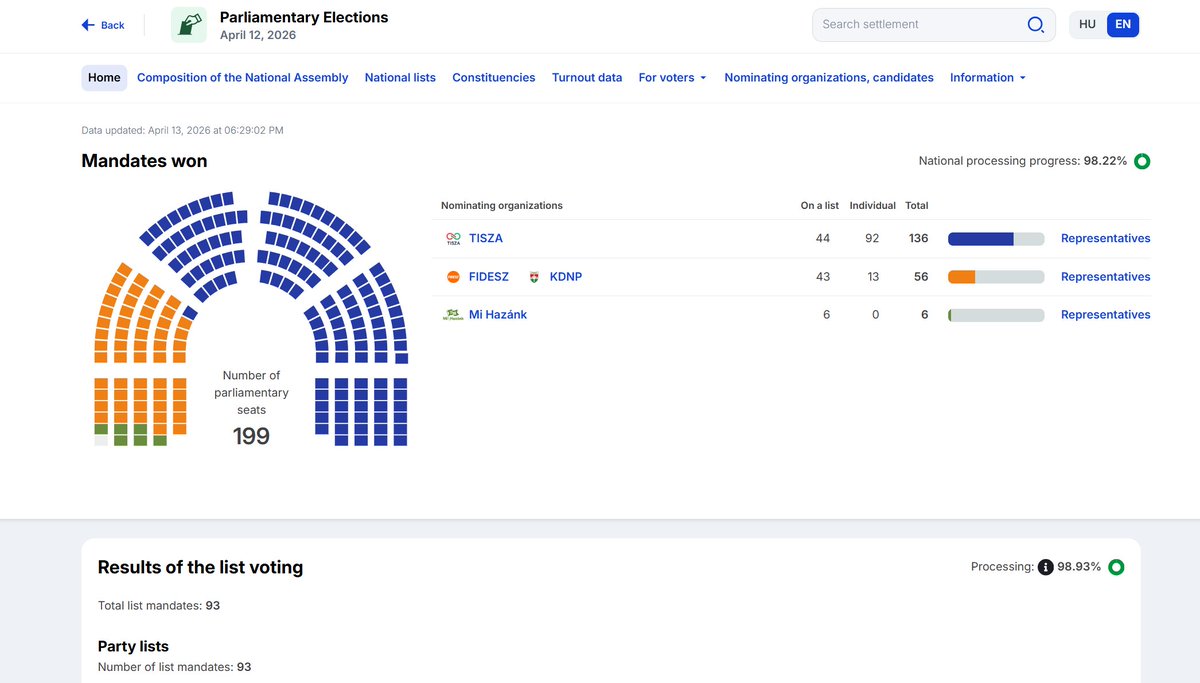The width and height of the screenshot is (1200, 683).
Task: Click TISZA individual mandates value 92
Action: (x=873, y=239)
